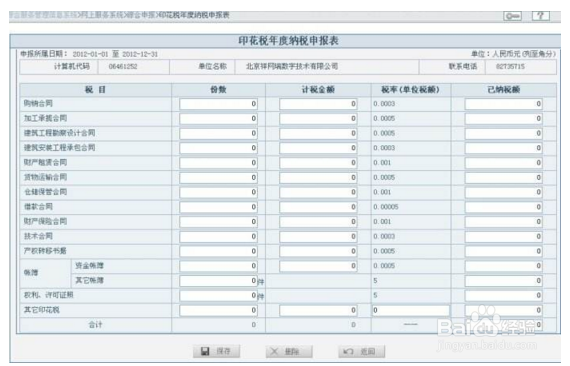Focus the 已纳税额 field for 加工承揽合同
The width and height of the screenshot is (570, 366).
[x=503, y=119]
